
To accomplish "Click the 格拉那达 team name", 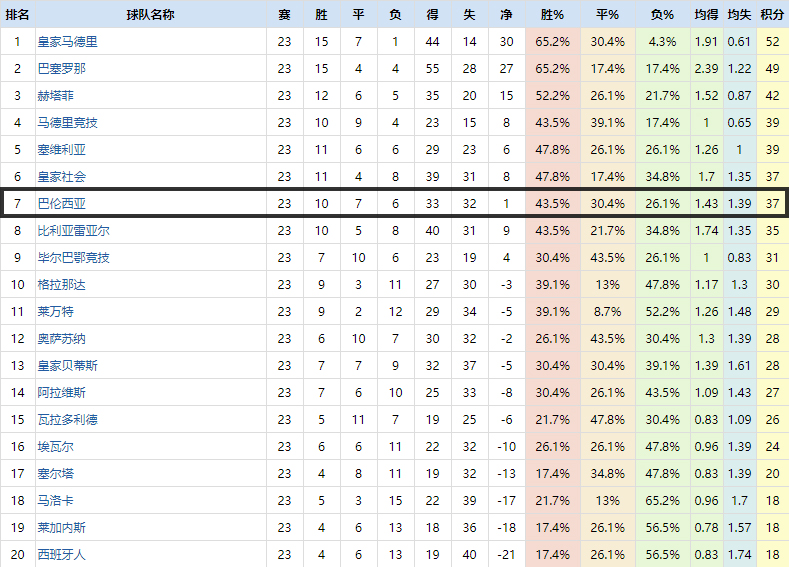I will (61, 285).
